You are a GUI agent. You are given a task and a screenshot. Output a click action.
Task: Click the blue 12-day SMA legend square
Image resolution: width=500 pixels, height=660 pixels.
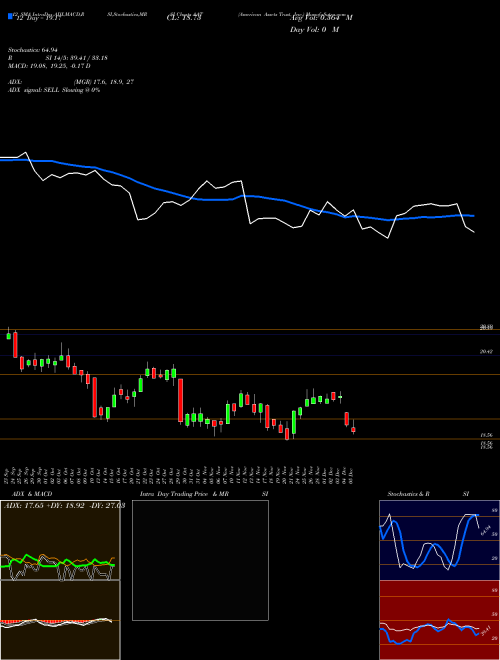click(x=10, y=16)
